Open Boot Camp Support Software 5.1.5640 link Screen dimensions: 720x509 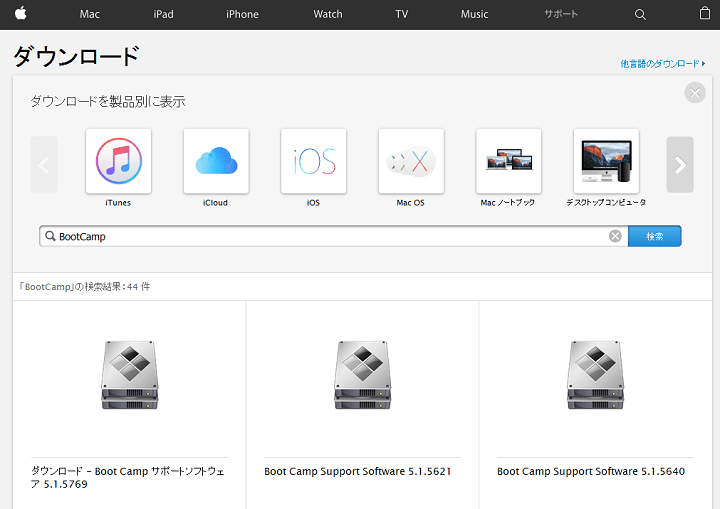click(591, 471)
